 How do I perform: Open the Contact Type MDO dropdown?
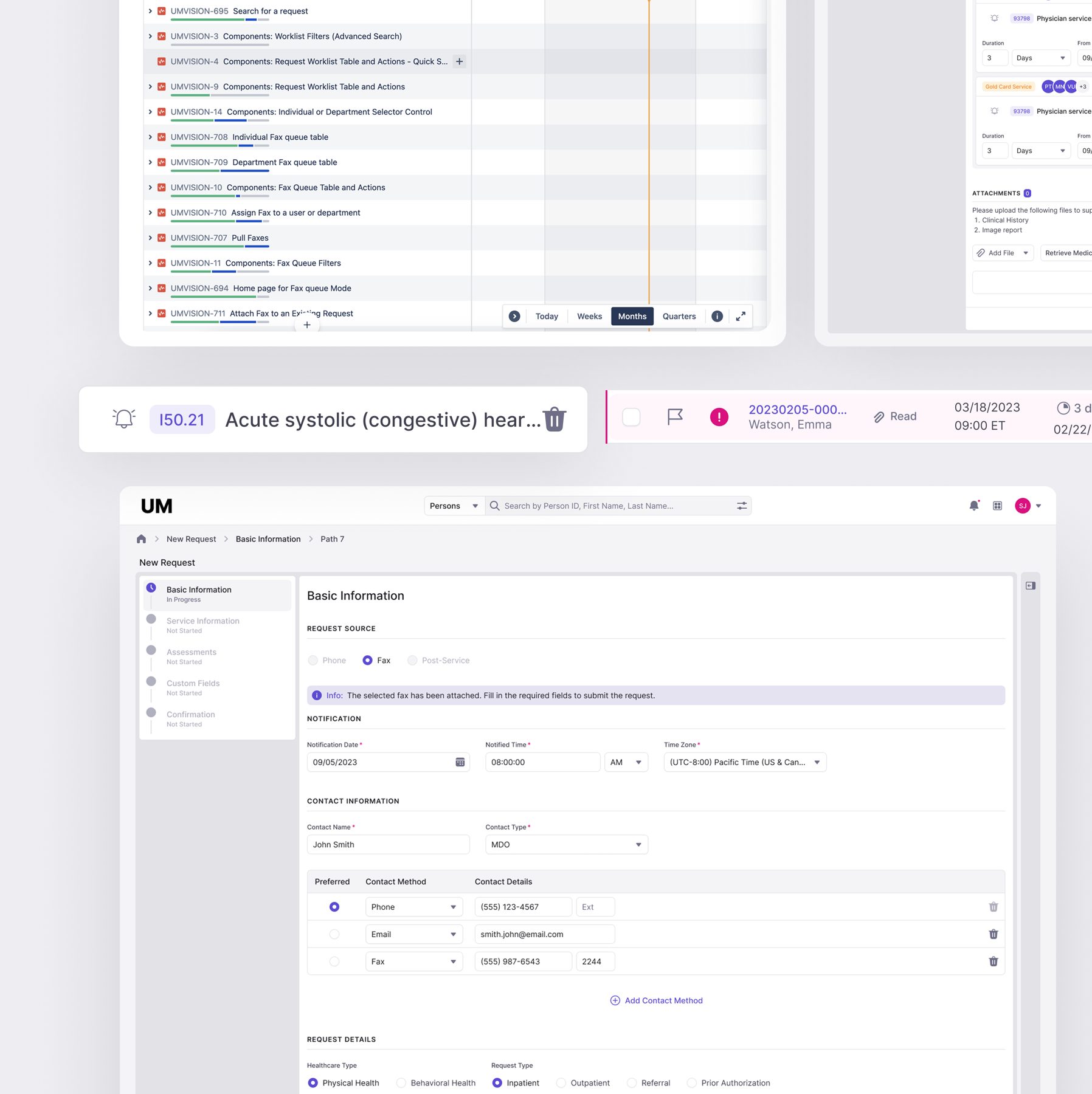click(x=567, y=845)
